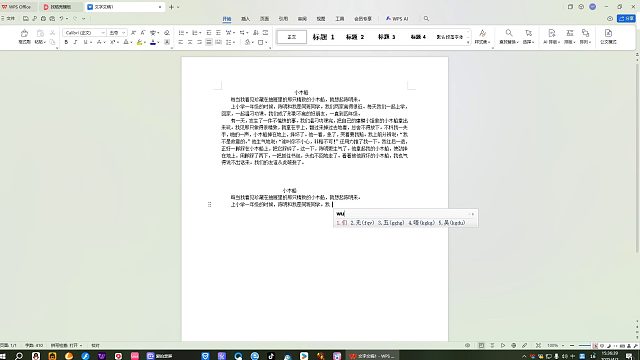Screen dimensions: 640x360
Task: Click the Find and Replace magnifier icon
Action: (x=509, y=33)
